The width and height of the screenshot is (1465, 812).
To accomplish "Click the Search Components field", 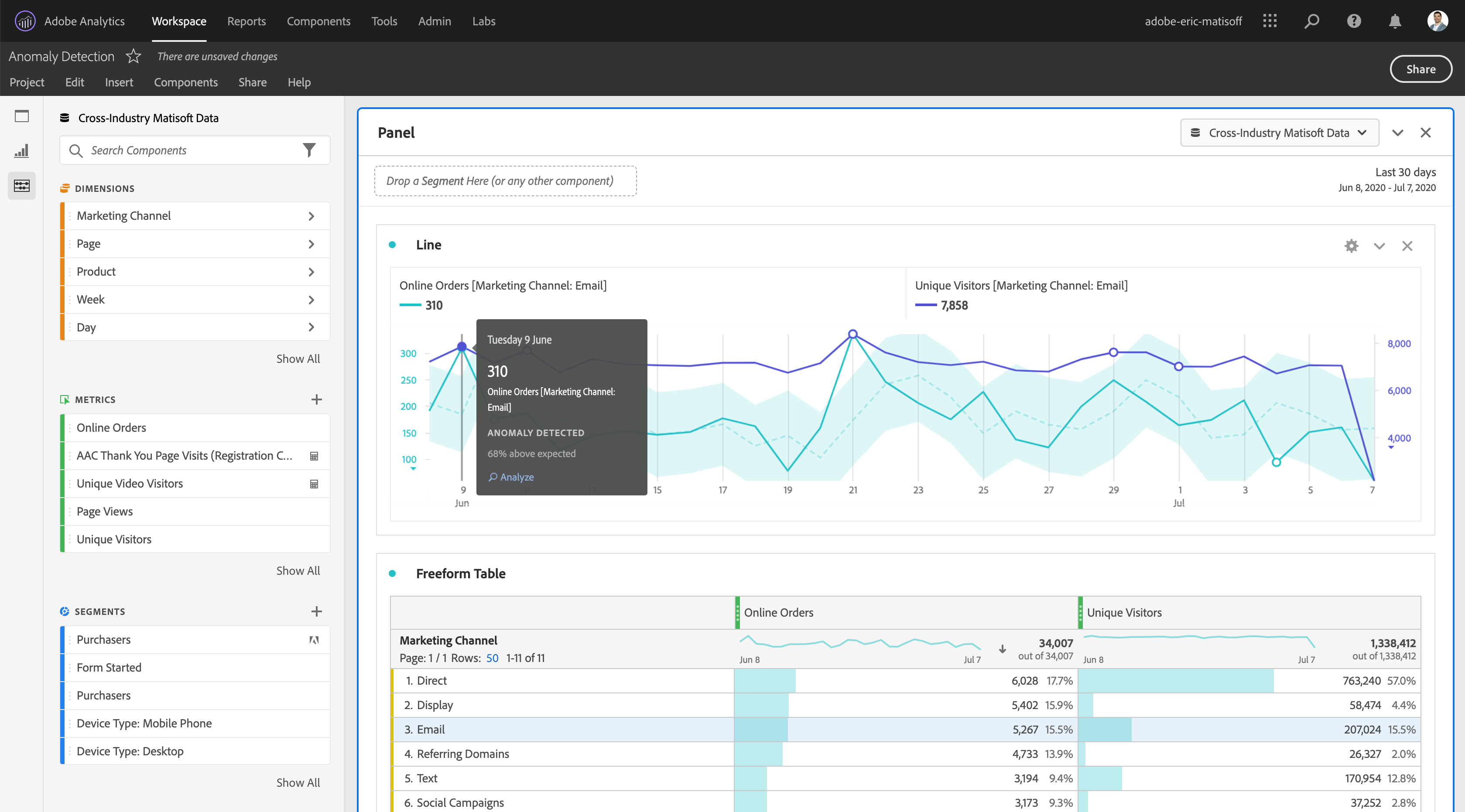I will pos(188,150).
